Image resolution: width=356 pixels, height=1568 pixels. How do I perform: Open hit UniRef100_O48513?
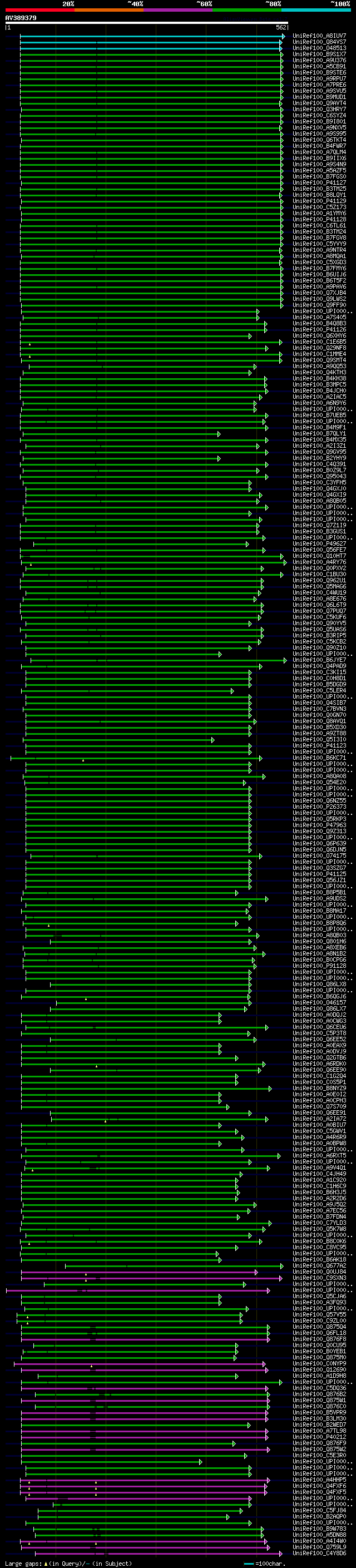[319, 48]
